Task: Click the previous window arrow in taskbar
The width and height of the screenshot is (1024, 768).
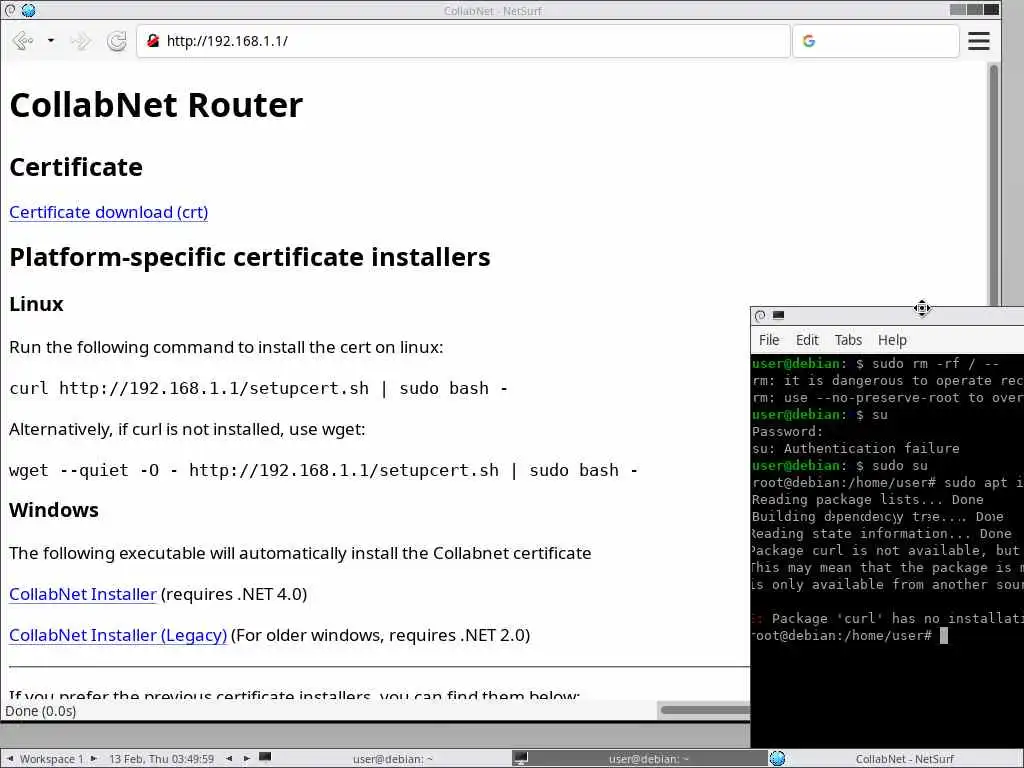Action: (x=229, y=759)
